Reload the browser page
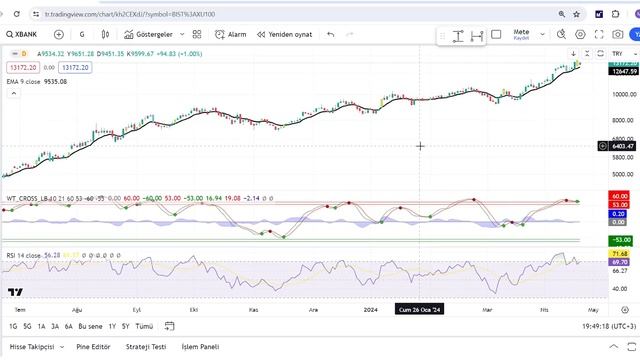 tap(17, 14)
